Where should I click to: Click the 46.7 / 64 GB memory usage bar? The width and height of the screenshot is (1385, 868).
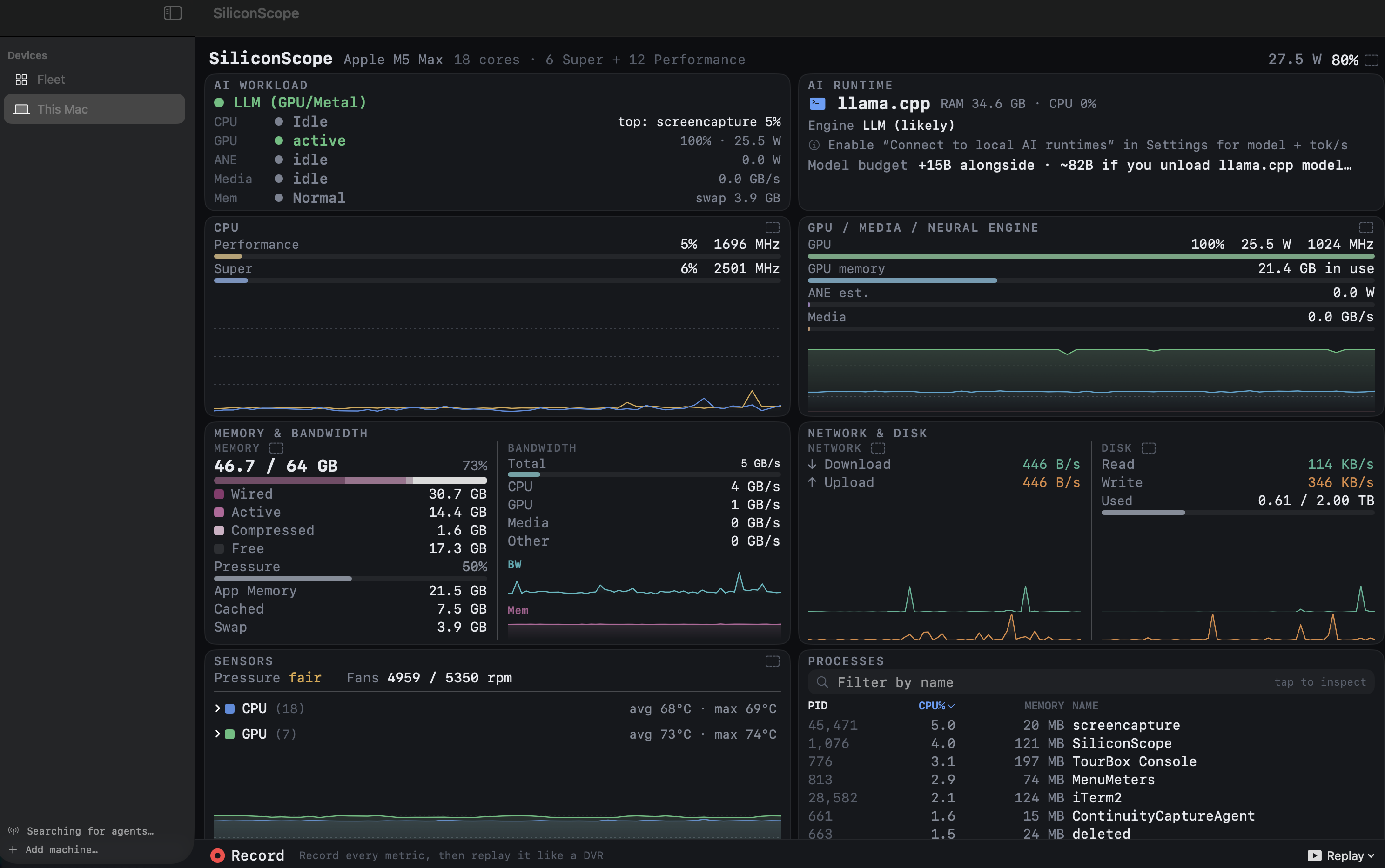350,481
